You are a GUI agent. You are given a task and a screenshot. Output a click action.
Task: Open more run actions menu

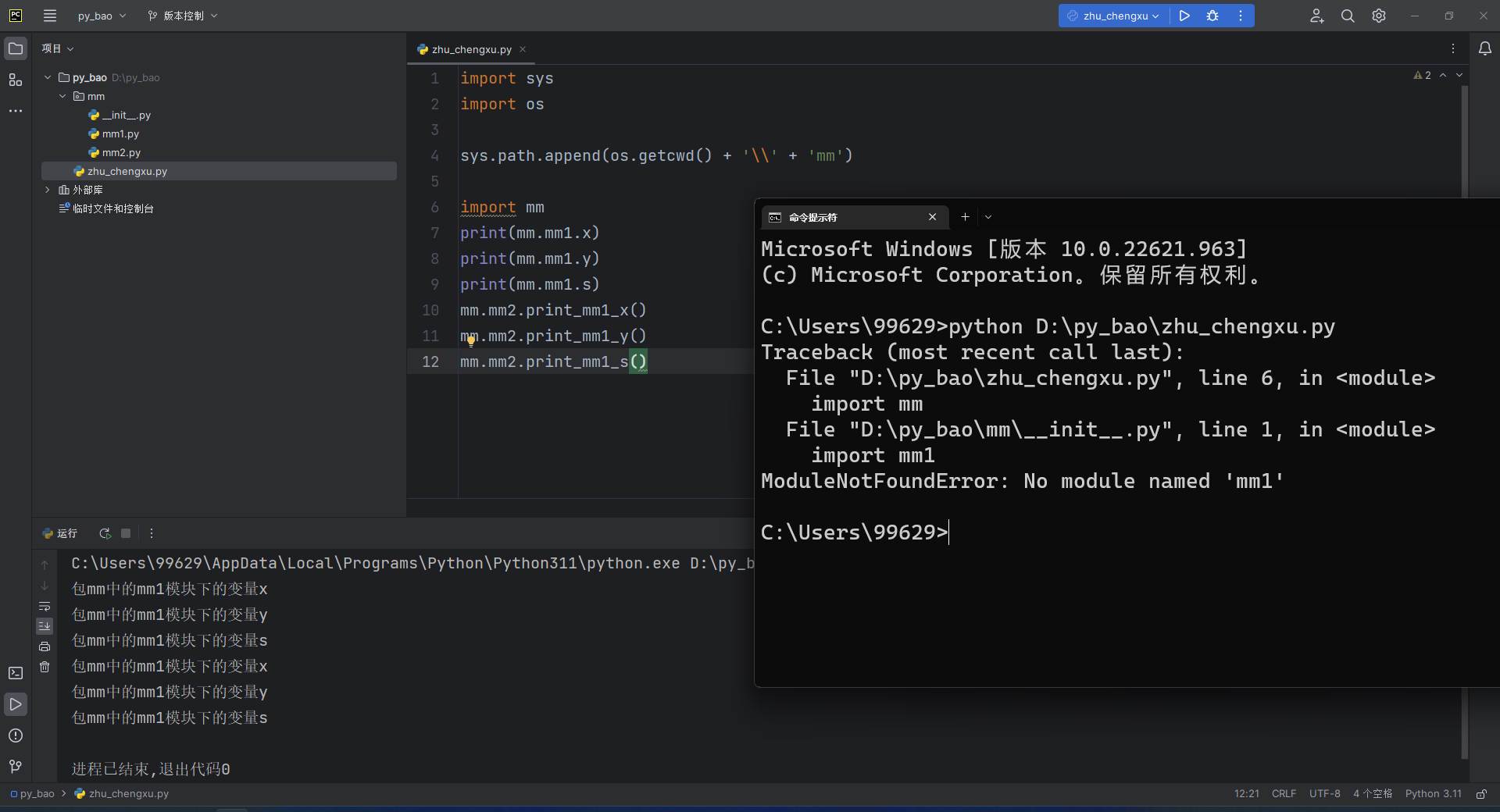[1241, 16]
